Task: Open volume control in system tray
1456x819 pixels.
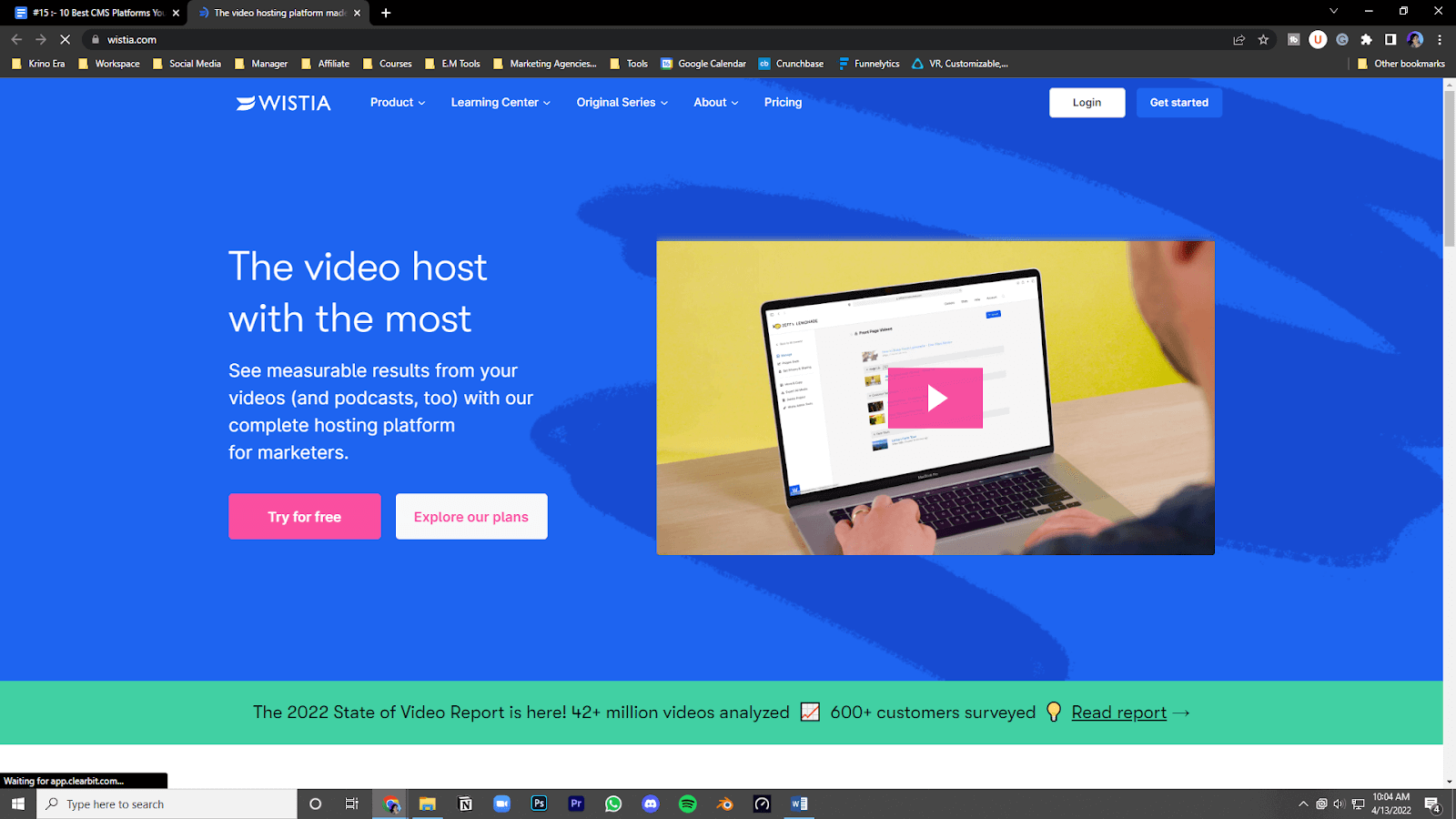Action: coord(1339,804)
